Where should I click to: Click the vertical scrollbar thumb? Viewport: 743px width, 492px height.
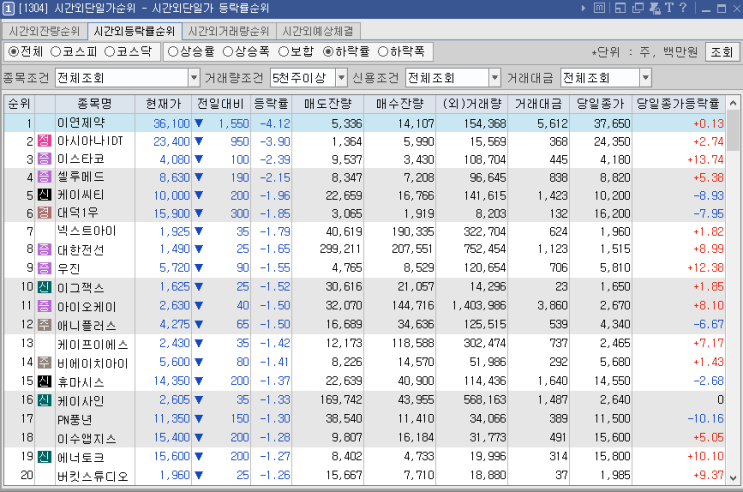(733, 130)
